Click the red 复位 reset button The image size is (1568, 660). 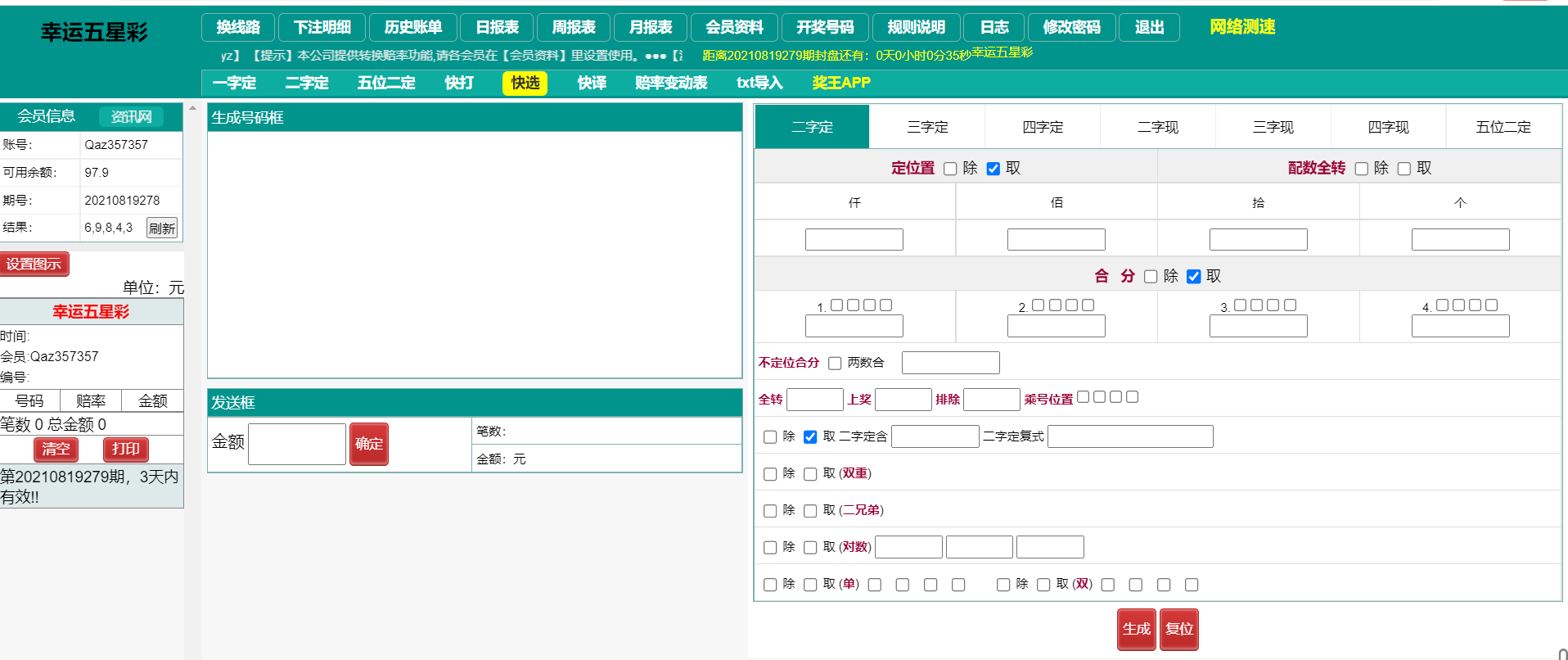1179,629
